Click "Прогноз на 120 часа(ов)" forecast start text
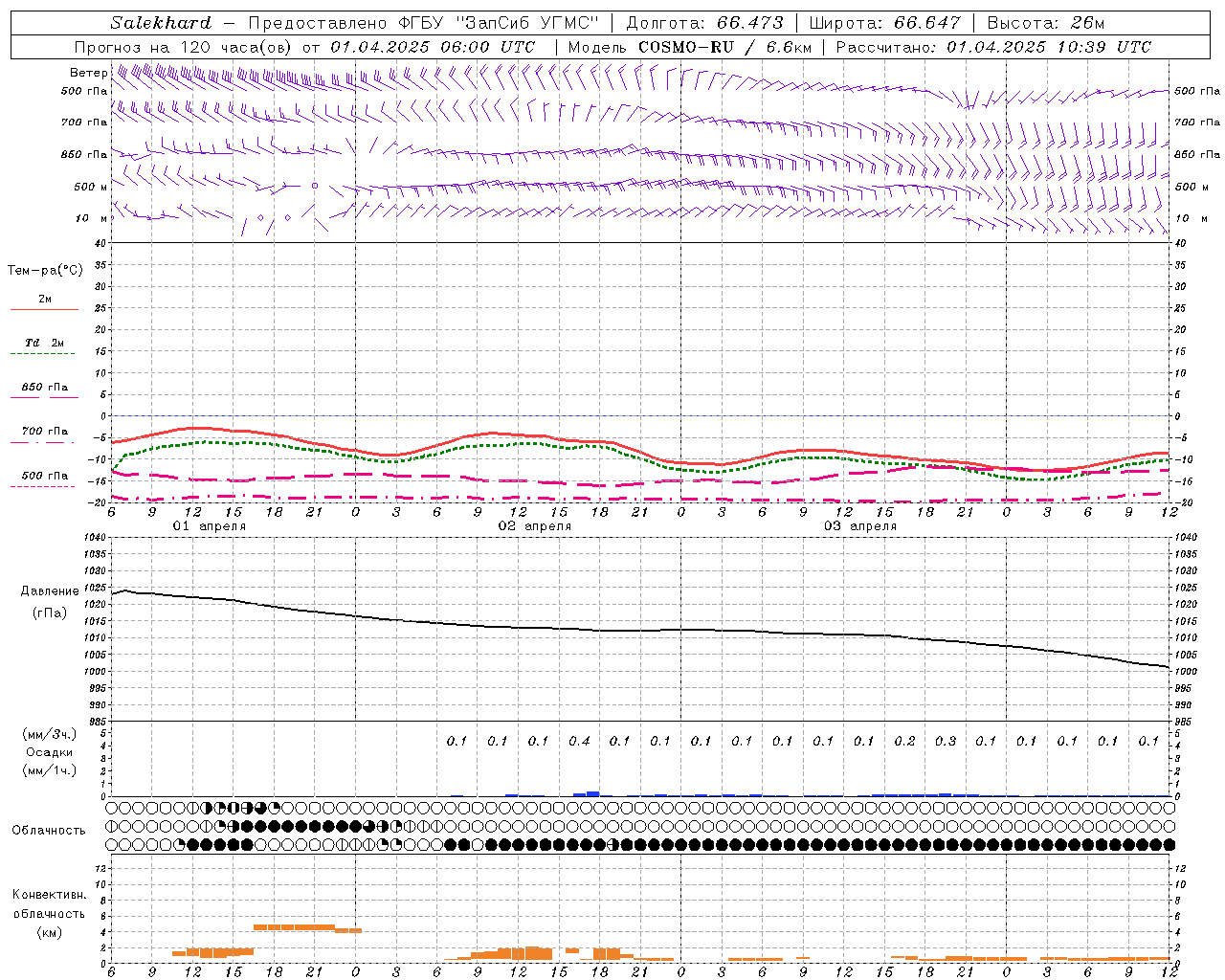The width and height of the screenshot is (1225, 980). click(x=184, y=47)
